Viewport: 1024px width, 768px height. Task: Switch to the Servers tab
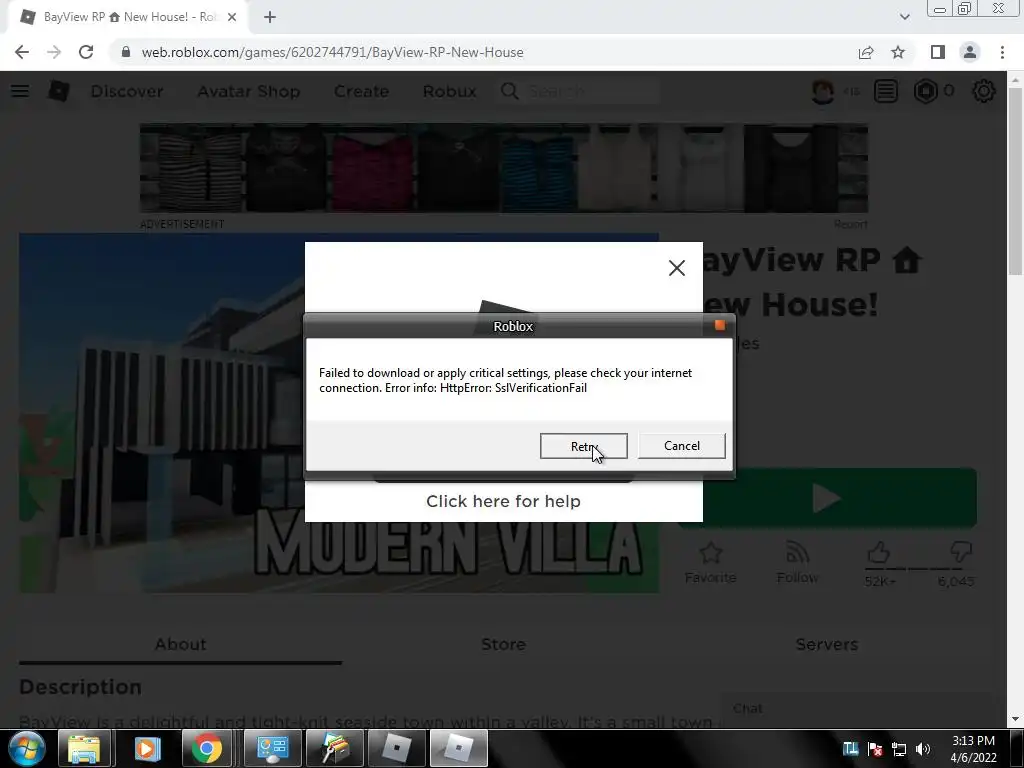[x=827, y=644]
